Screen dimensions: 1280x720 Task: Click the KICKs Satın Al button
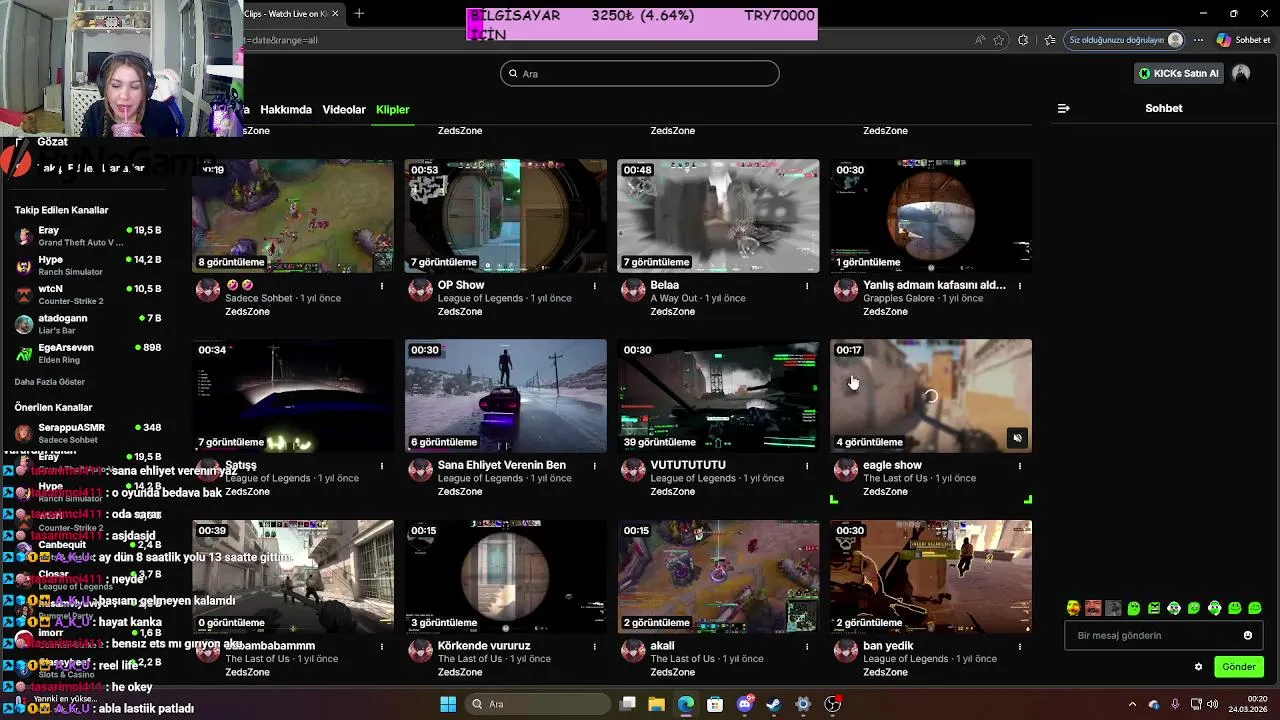click(1179, 73)
